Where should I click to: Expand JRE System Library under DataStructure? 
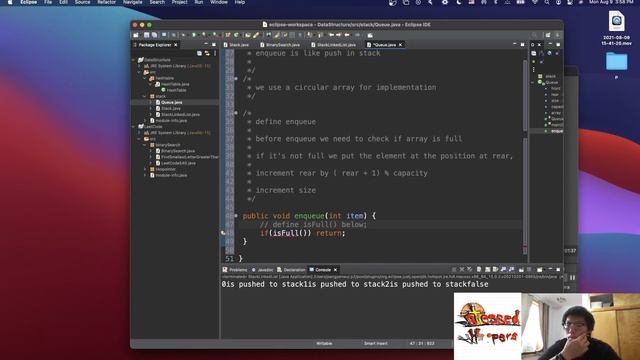click(x=140, y=66)
